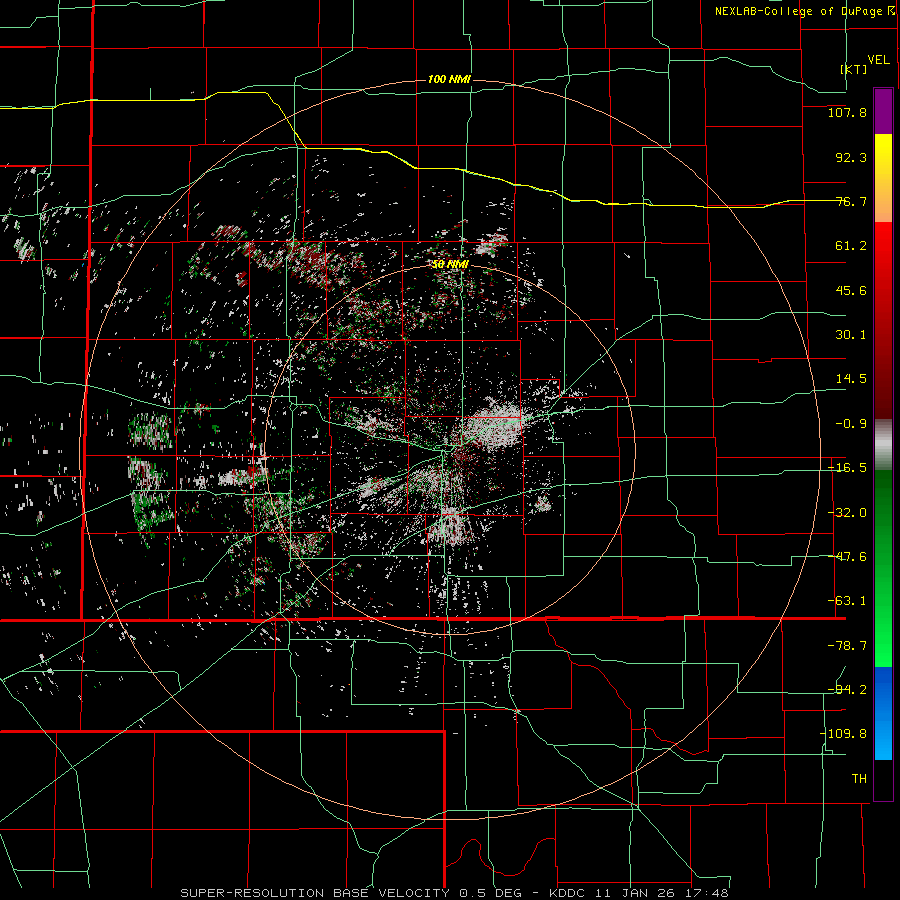Click the -16.5 legend value
The height and width of the screenshot is (900, 900).
tap(847, 468)
